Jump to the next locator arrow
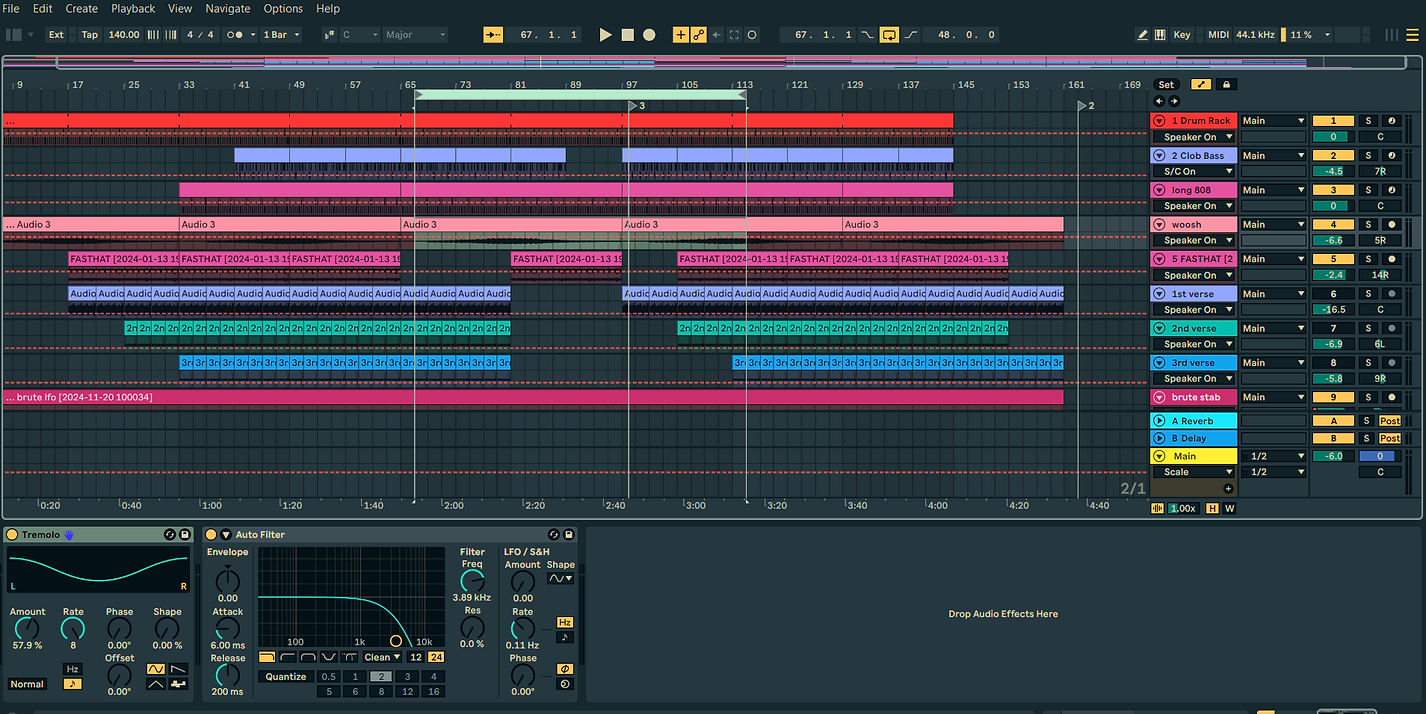Image resolution: width=1426 pixels, height=714 pixels. click(x=1174, y=101)
